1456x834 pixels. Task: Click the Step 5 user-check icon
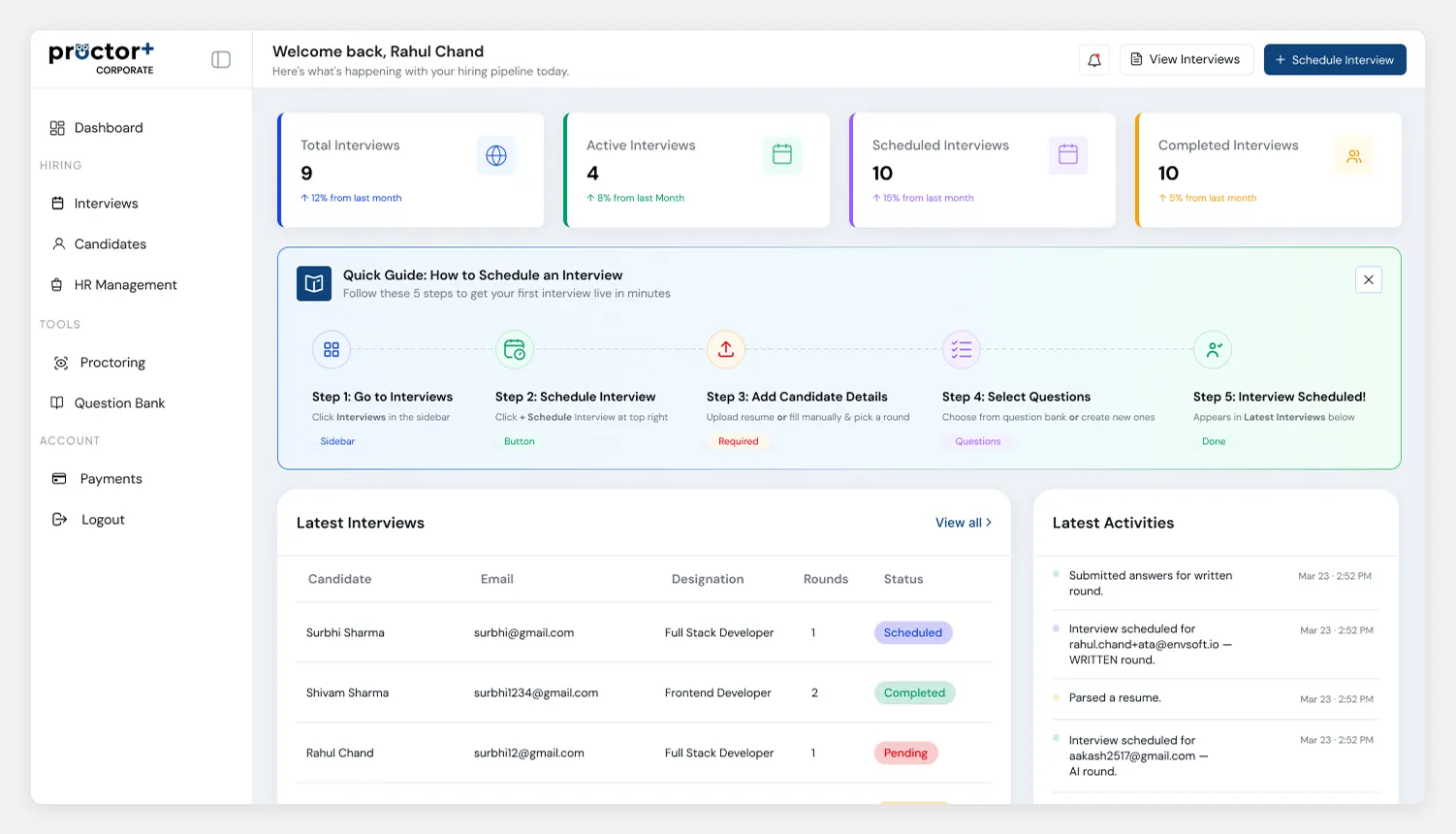tap(1213, 350)
